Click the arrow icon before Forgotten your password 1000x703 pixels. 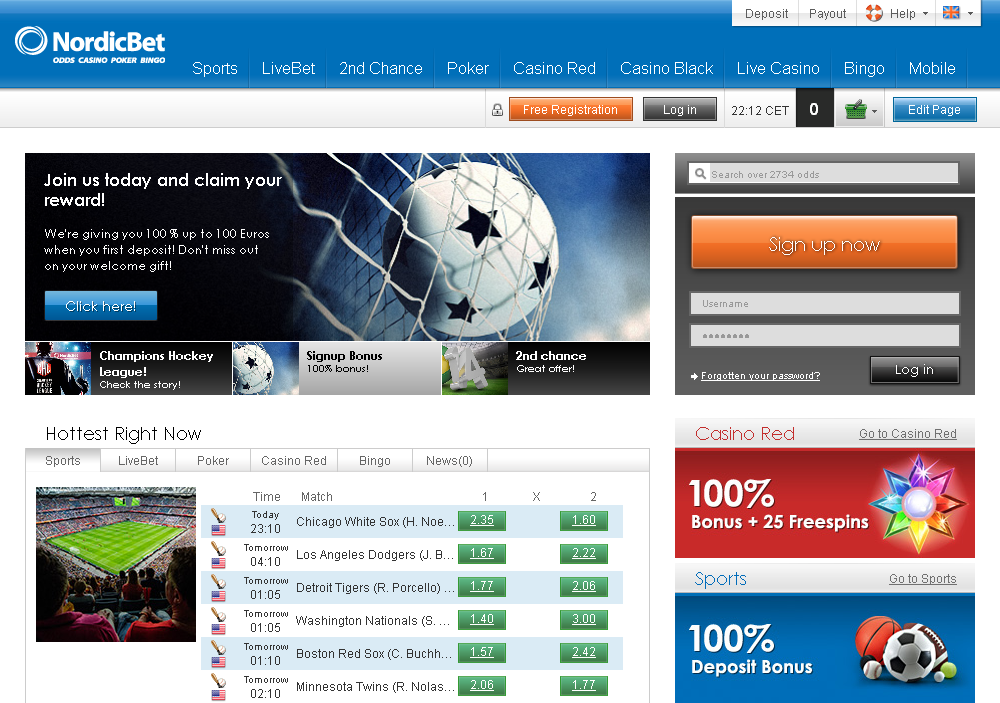coord(695,376)
